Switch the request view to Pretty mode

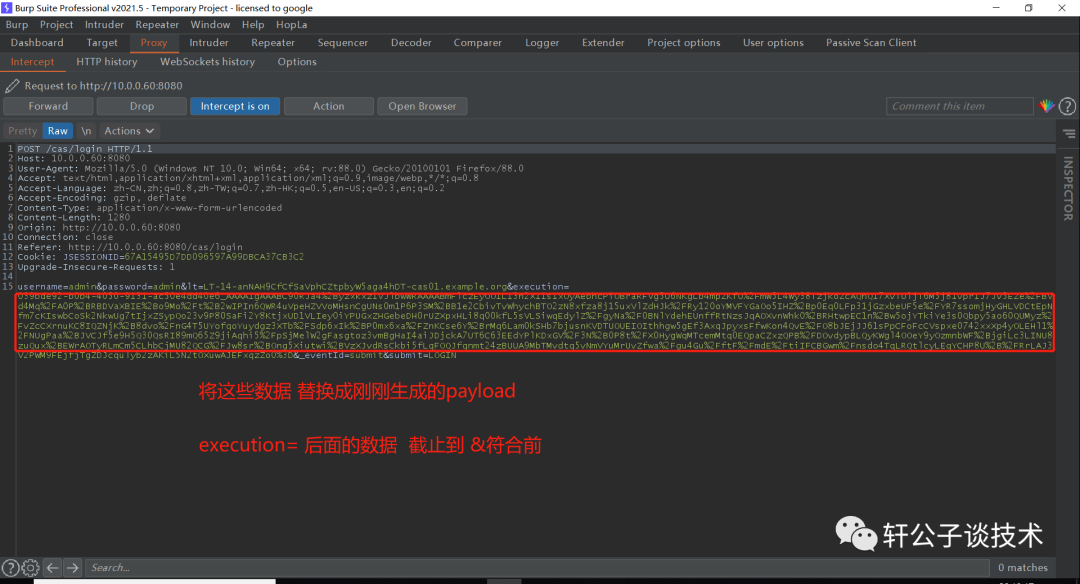[x=22, y=130]
